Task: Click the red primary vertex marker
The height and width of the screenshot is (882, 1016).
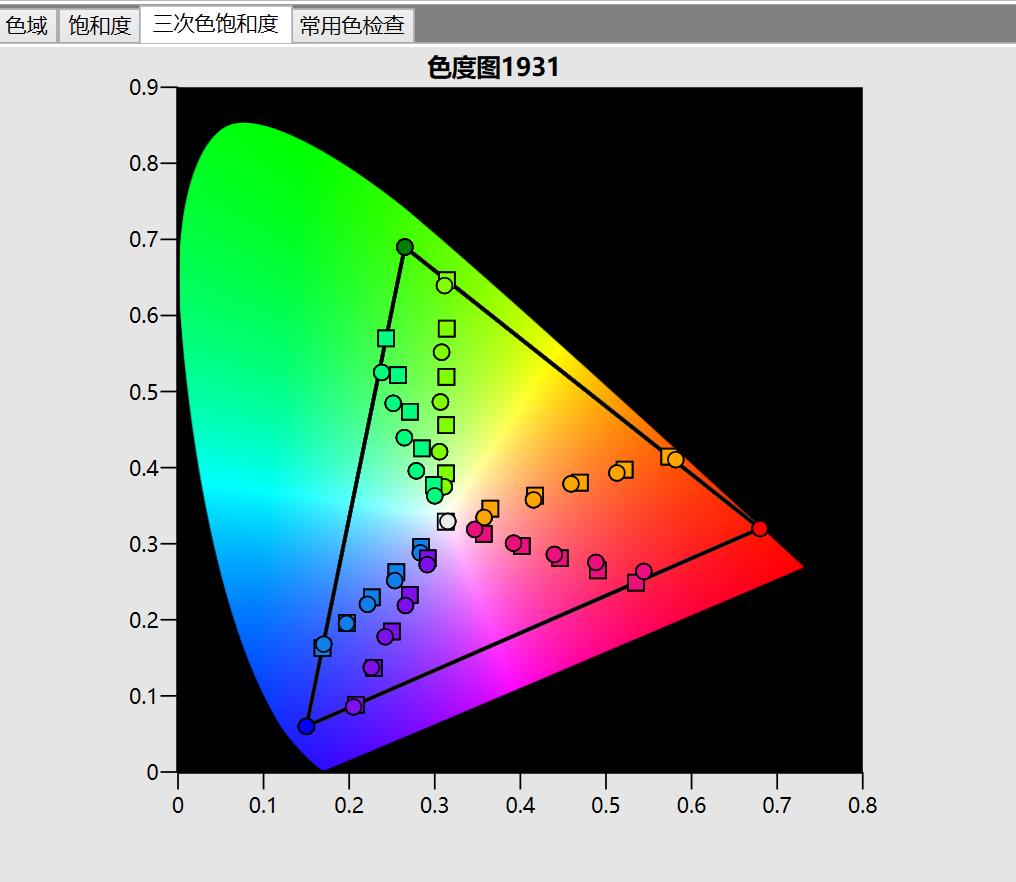Action: pyautogui.click(x=759, y=529)
